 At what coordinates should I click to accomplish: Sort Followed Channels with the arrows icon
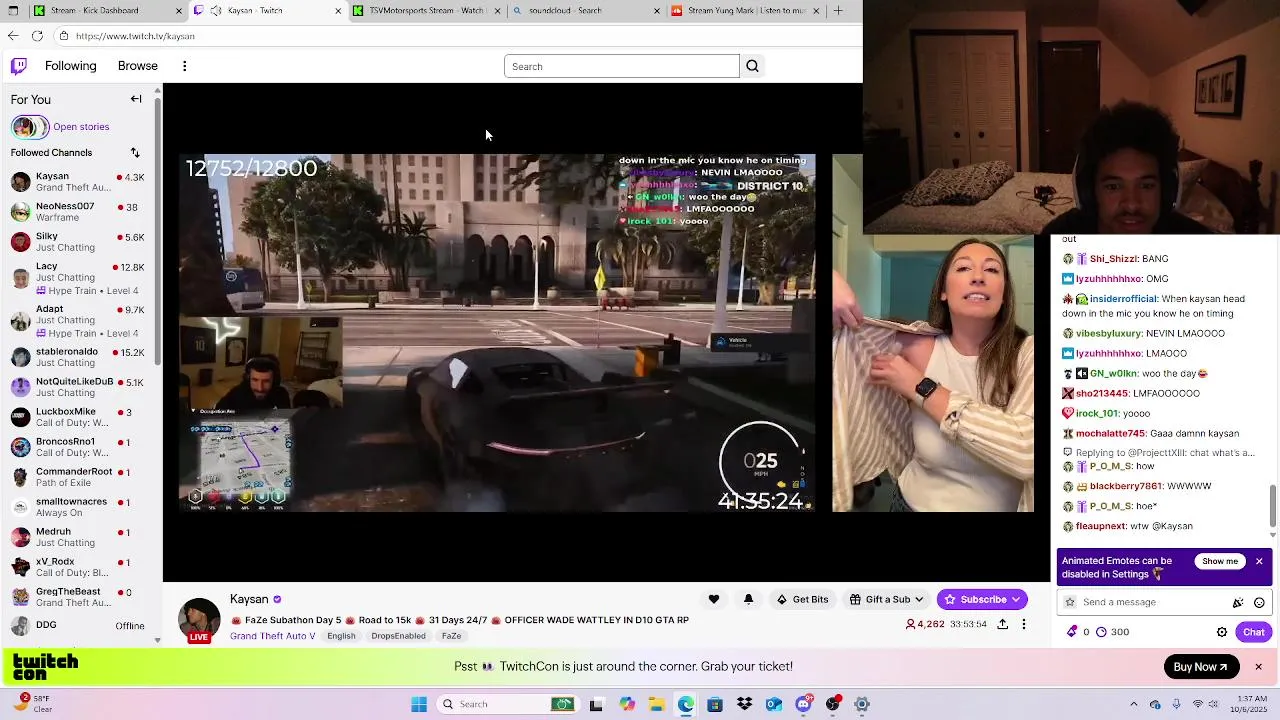pos(135,153)
